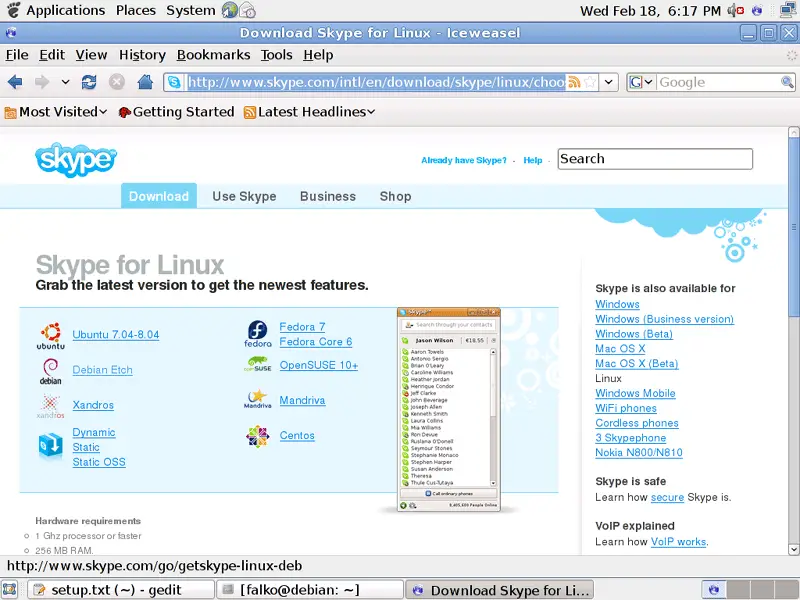Click the Debian swirl logo
800x600 pixels.
pos(51,371)
